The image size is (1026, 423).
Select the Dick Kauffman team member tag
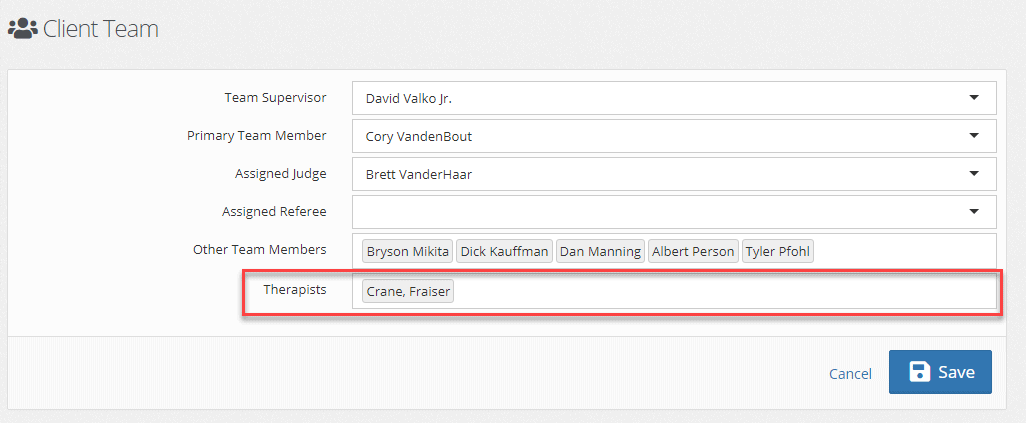coord(504,251)
